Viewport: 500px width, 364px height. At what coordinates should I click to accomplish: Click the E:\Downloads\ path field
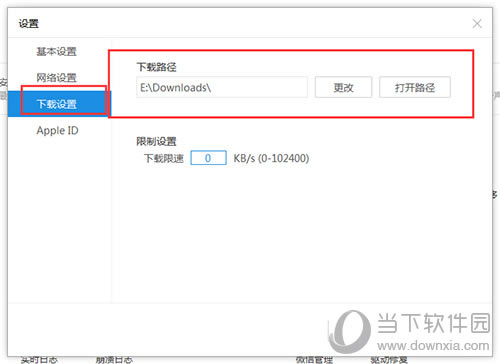tap(222, 87)
